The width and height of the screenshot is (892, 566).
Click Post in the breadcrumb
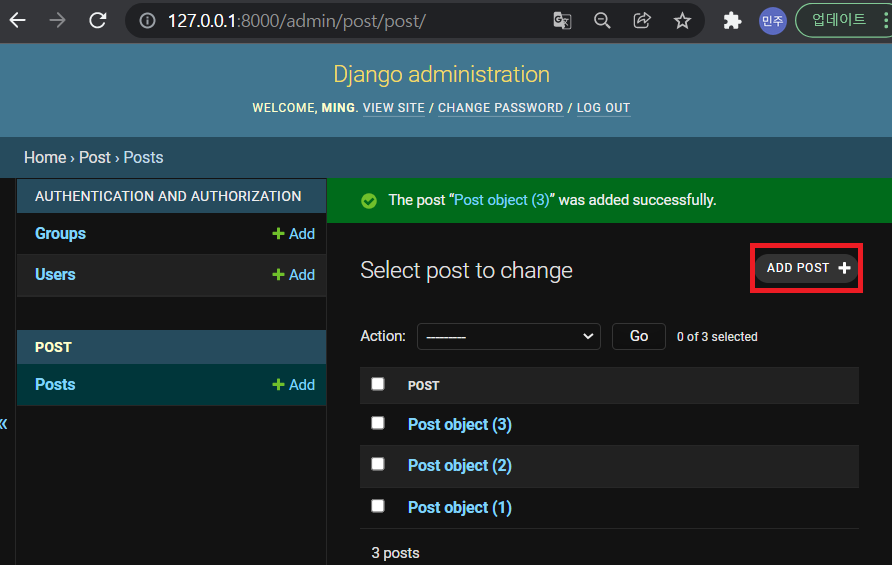(x=94, y=158)
